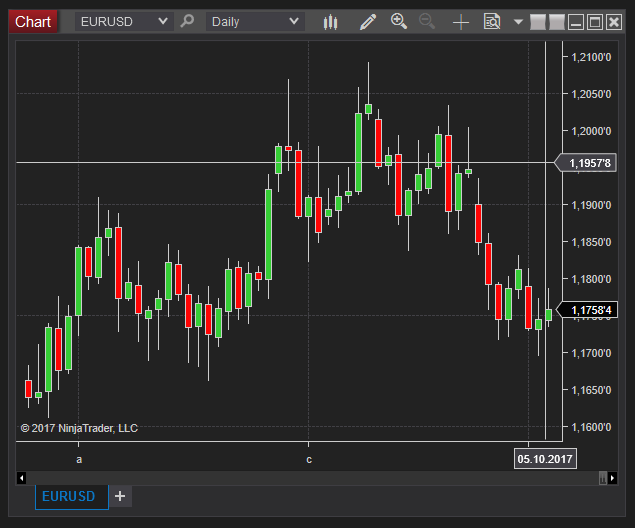Click the 1,2100'0 price axis label
The height and width of the screenshot is (528, 635).
tap(591, 57)
